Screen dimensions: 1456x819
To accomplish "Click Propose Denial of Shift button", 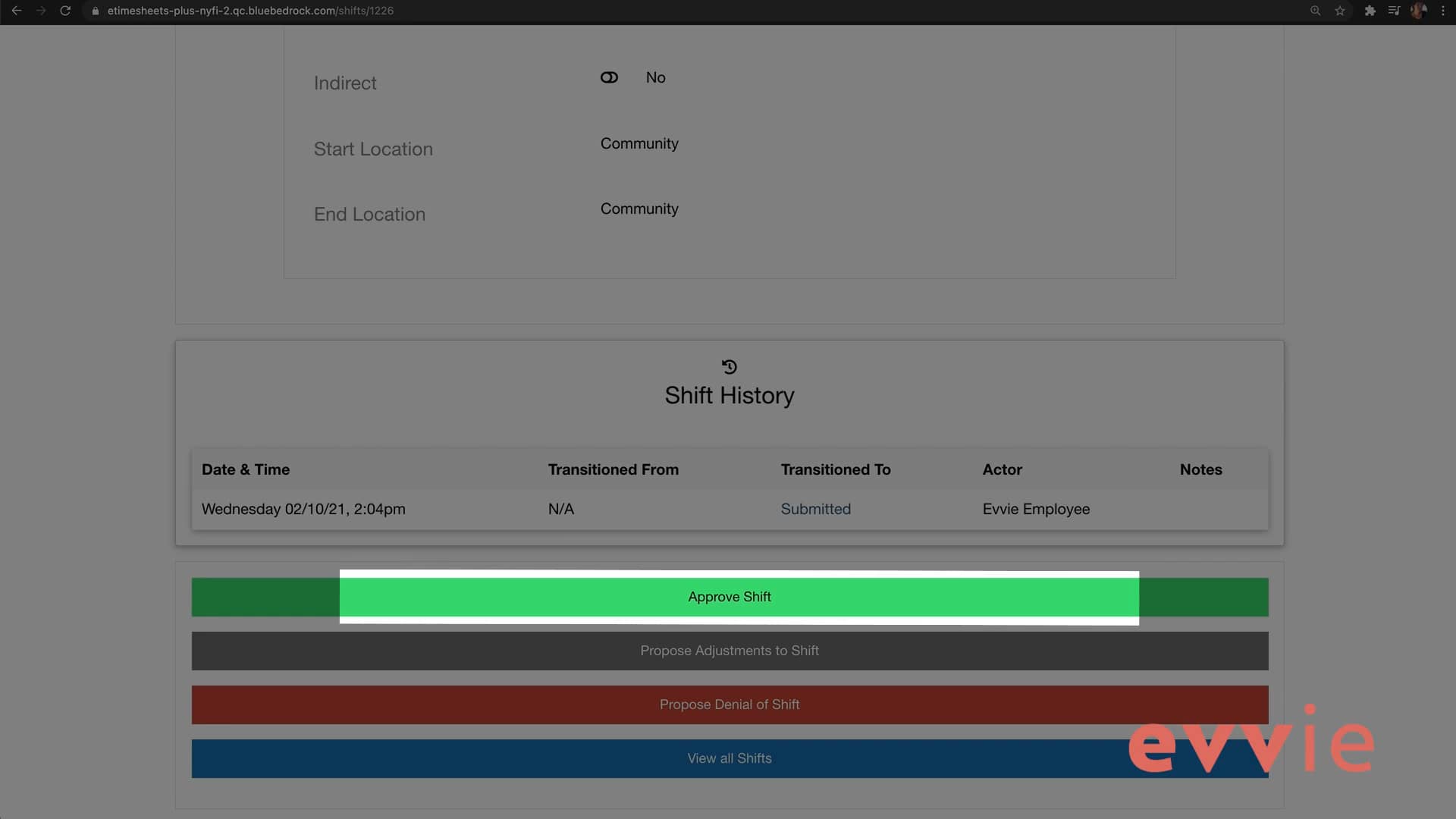I will [730, 704].
